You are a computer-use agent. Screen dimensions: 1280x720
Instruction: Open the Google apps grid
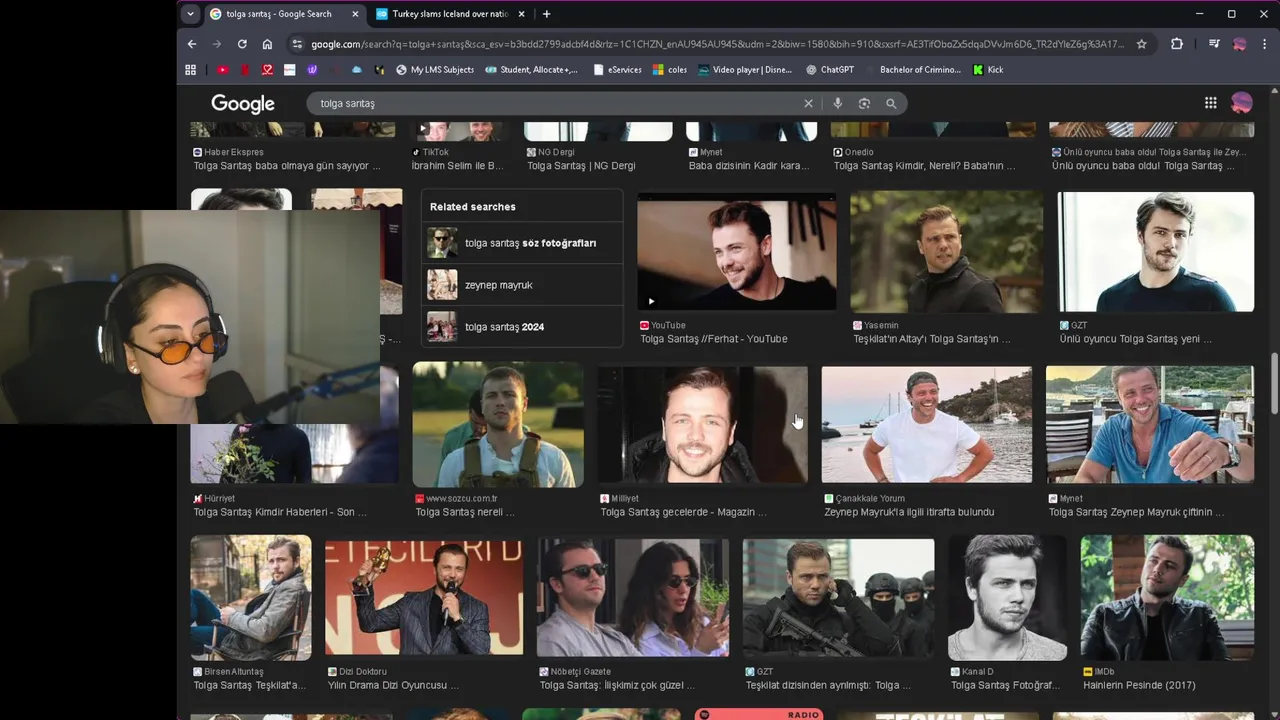1211,103
